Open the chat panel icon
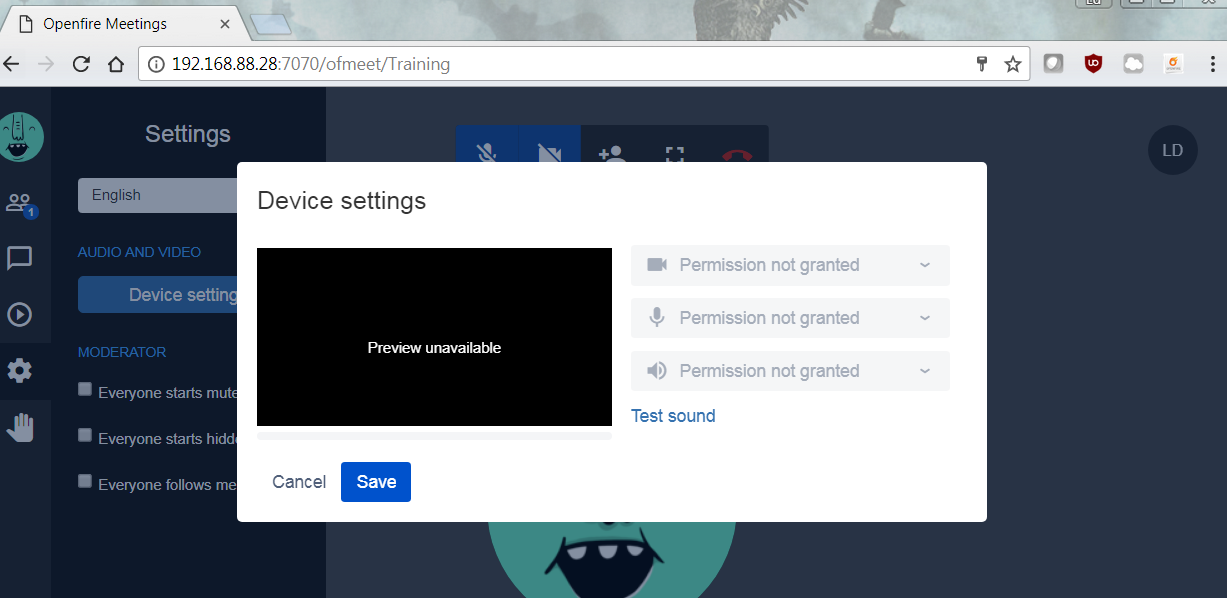 (x=19, y=259)
